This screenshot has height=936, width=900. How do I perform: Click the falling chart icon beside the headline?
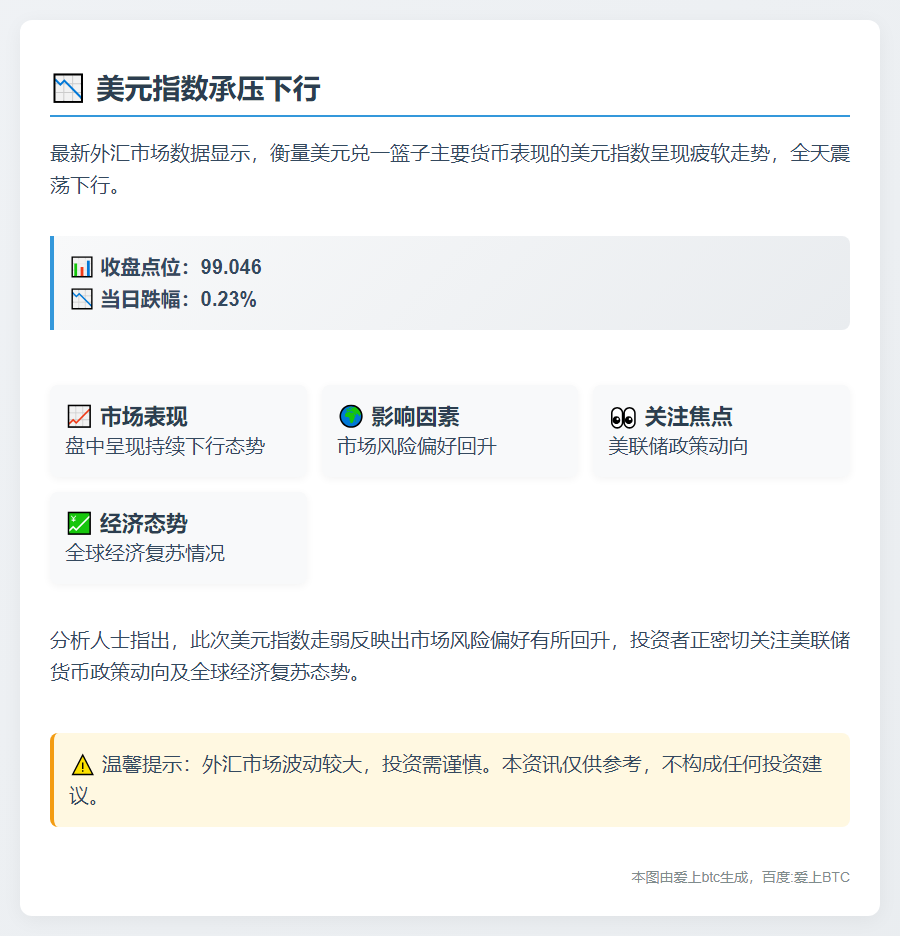coord(67,89)
